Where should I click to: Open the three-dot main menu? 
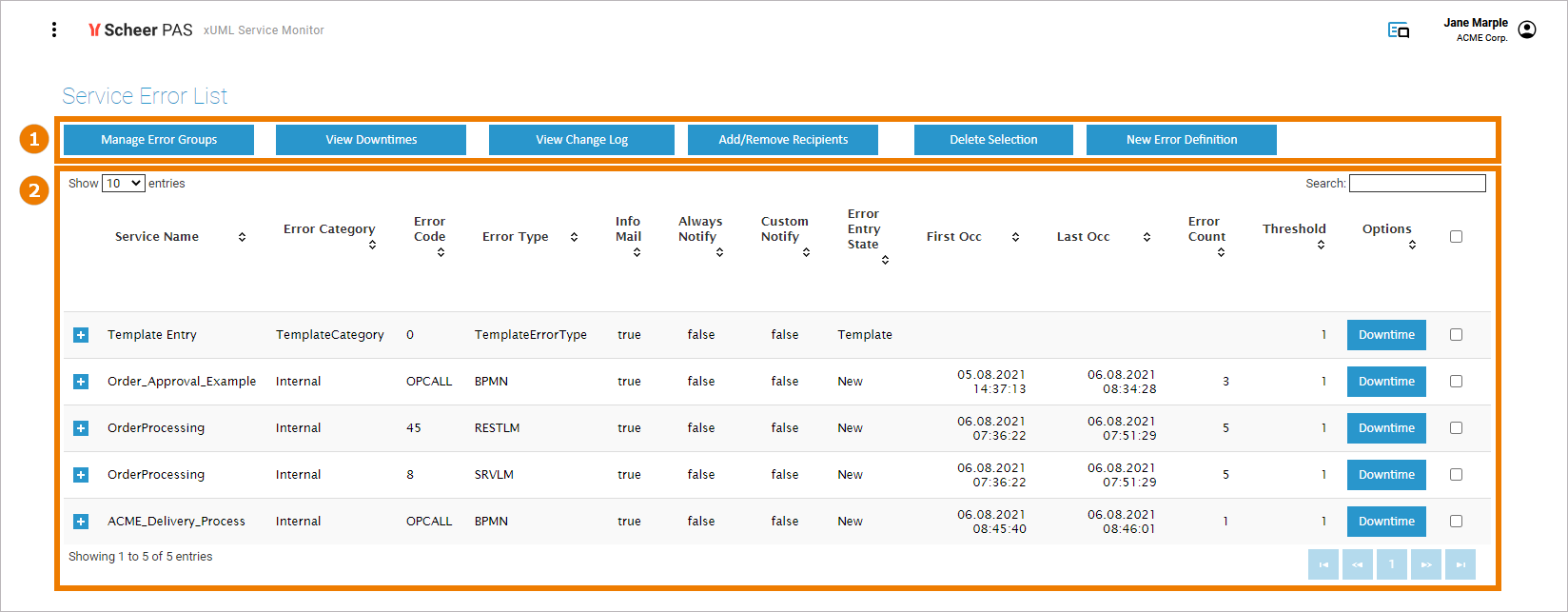tap(54, 30)
